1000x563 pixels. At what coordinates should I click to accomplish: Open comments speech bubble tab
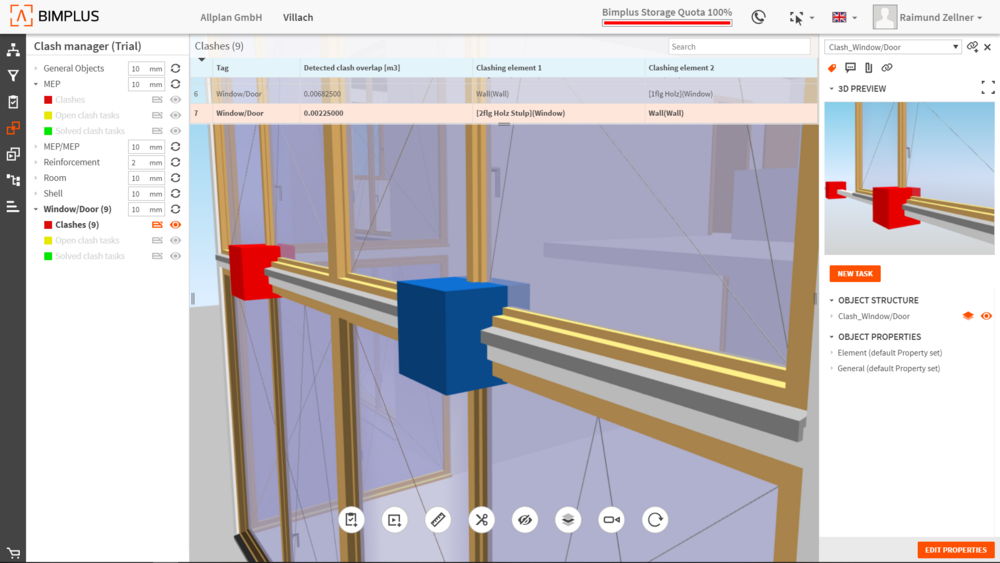click(850, 68)
